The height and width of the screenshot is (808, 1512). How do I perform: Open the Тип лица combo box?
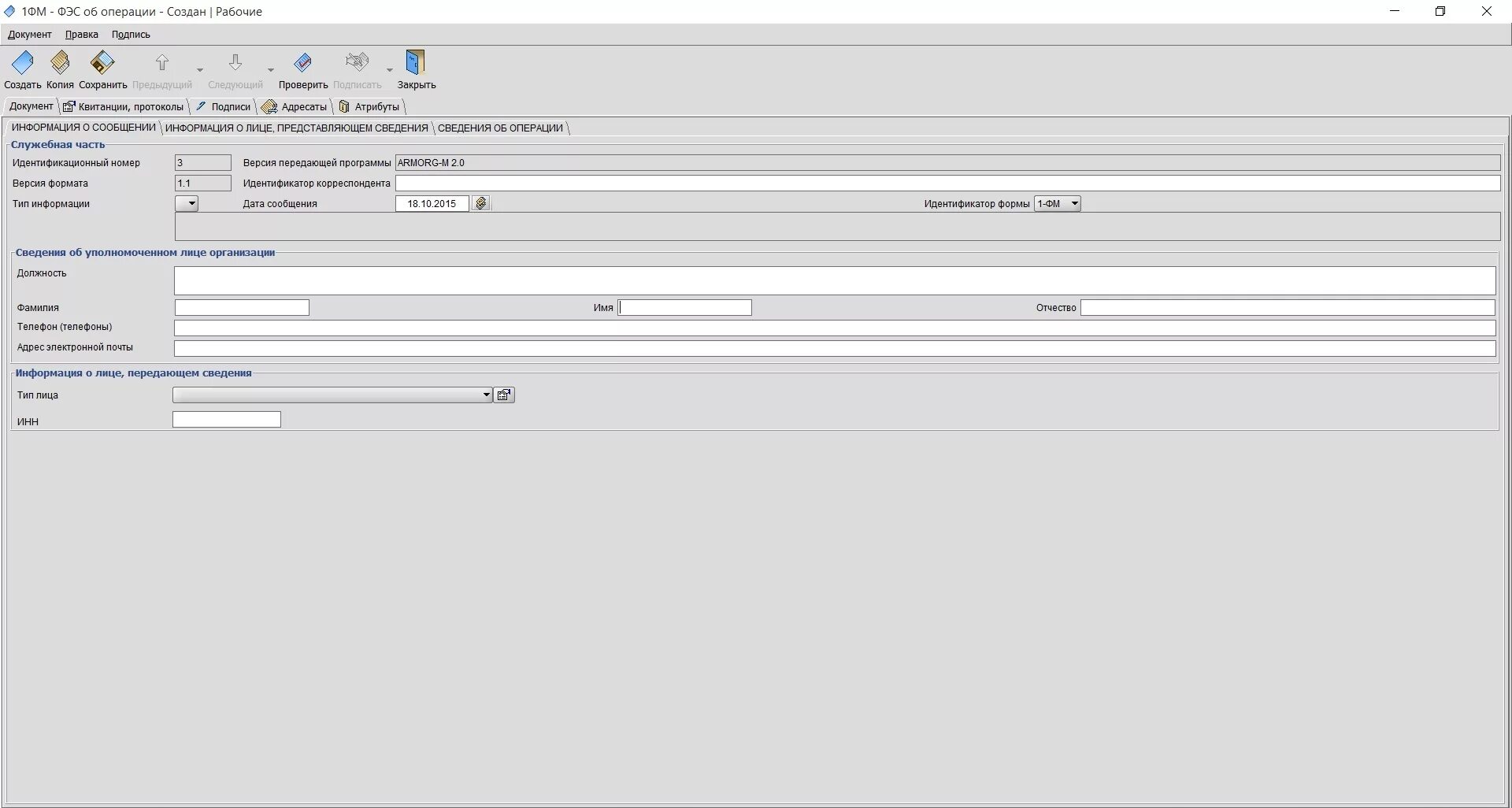332,395
